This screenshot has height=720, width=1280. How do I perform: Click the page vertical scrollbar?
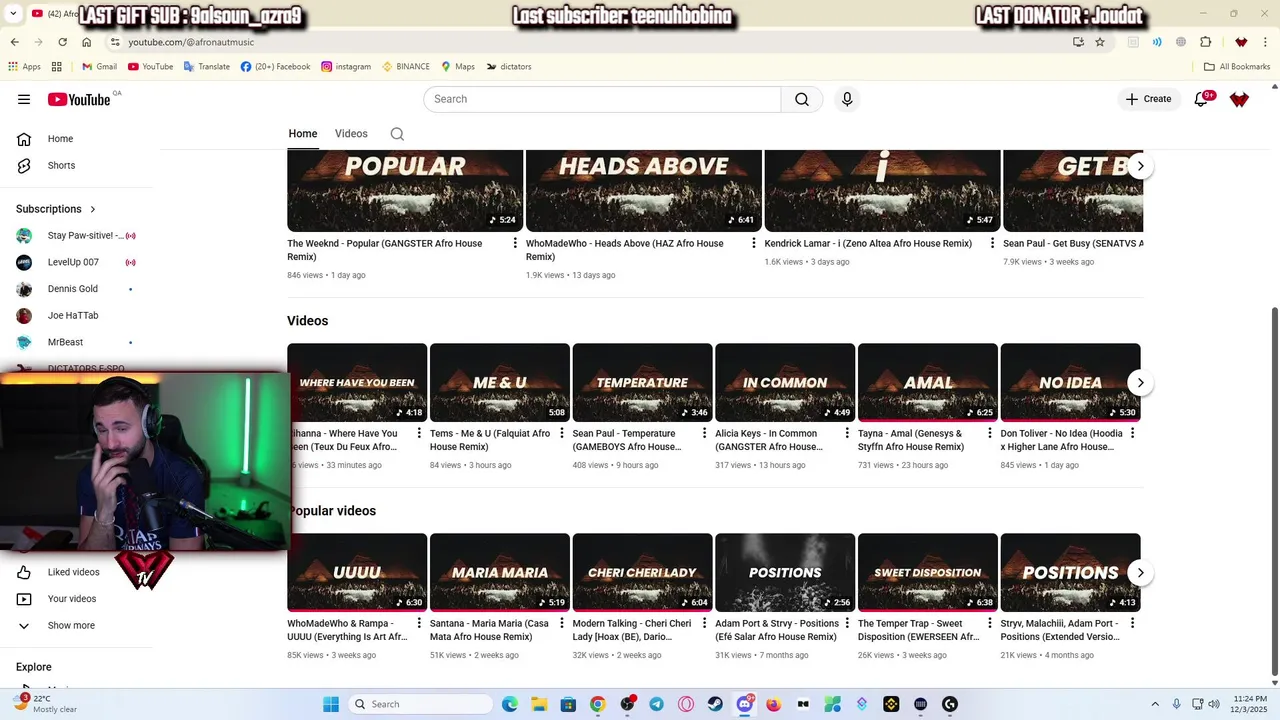[1273, 490]
